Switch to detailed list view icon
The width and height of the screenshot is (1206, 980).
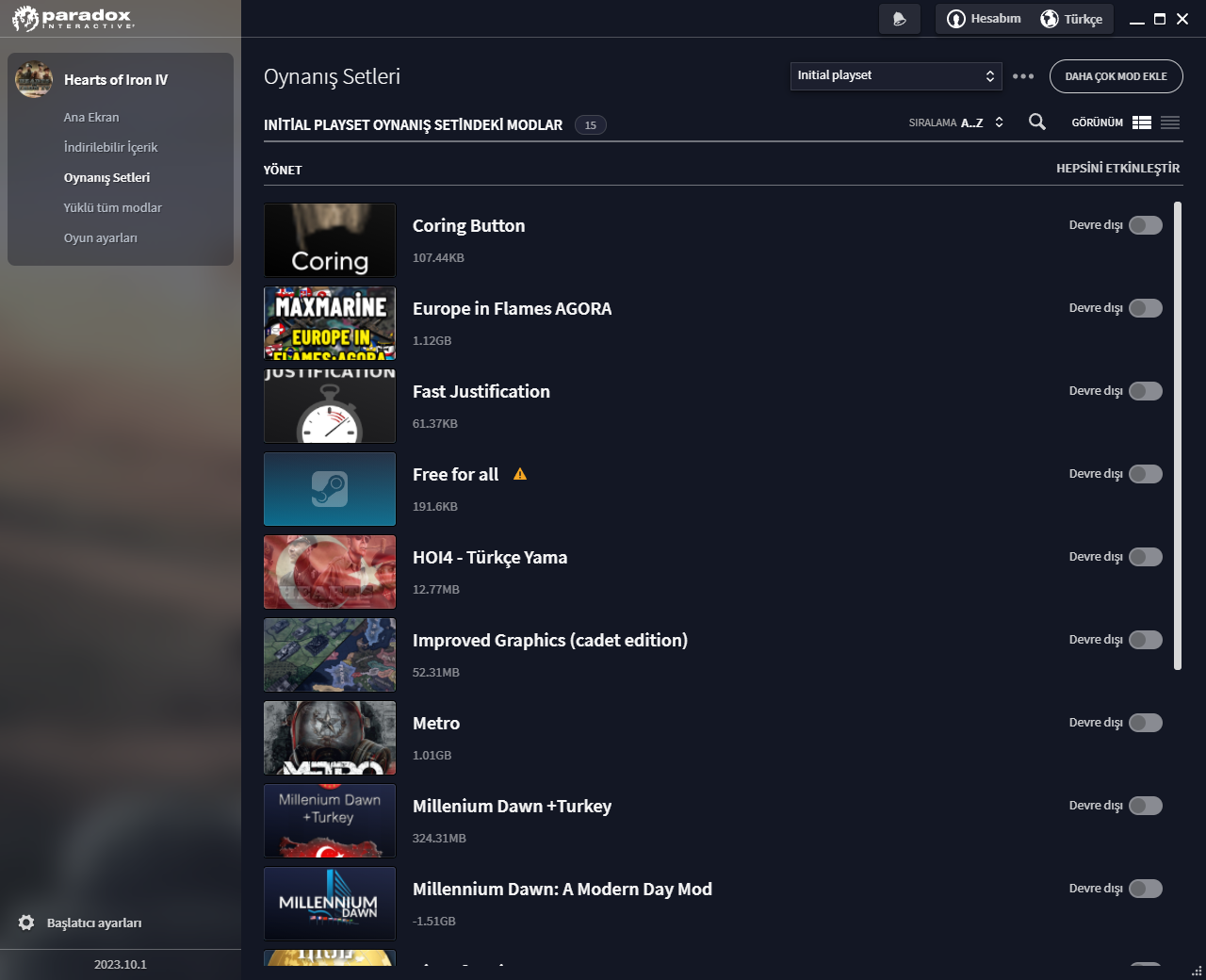1142,122
